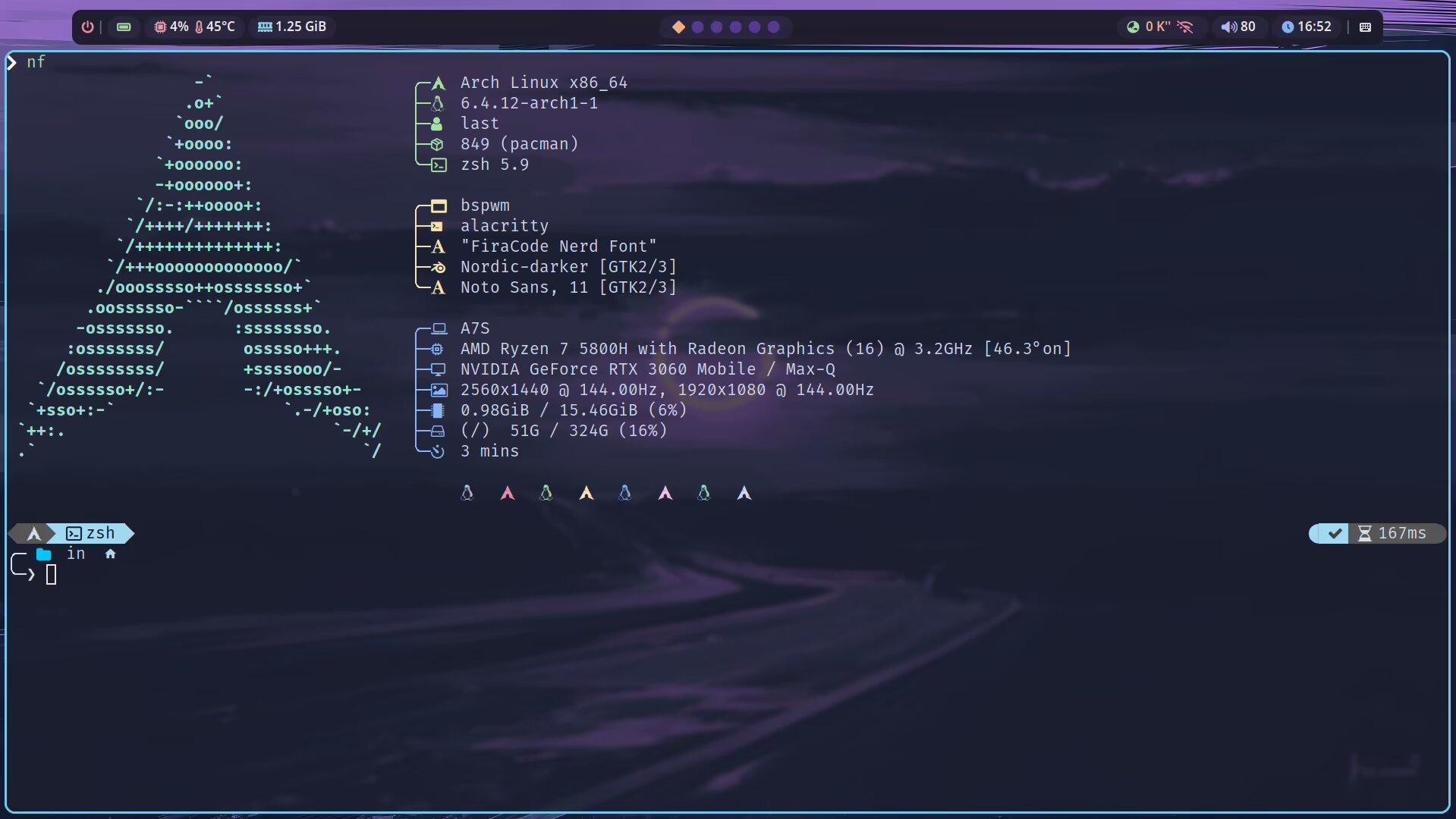Screen dimensions: 1456x819
Task: Click the last white Arch color icon
Action: pyautogui.click(x=744, y=493)
